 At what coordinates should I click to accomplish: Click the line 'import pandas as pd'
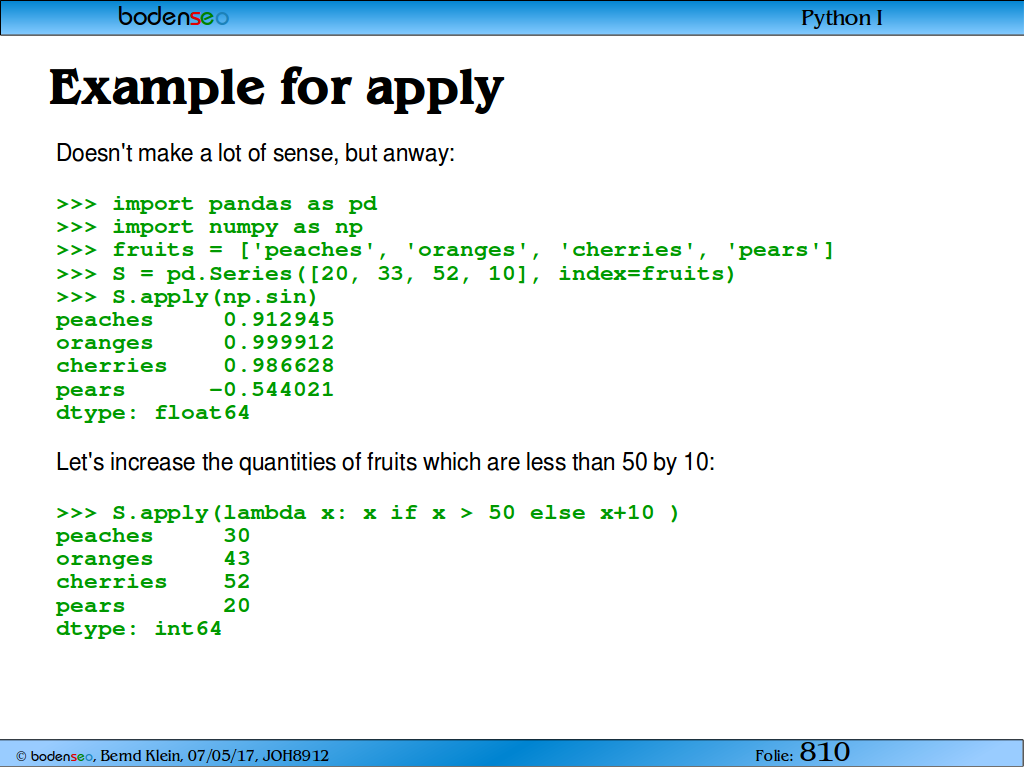click(217, 204)
